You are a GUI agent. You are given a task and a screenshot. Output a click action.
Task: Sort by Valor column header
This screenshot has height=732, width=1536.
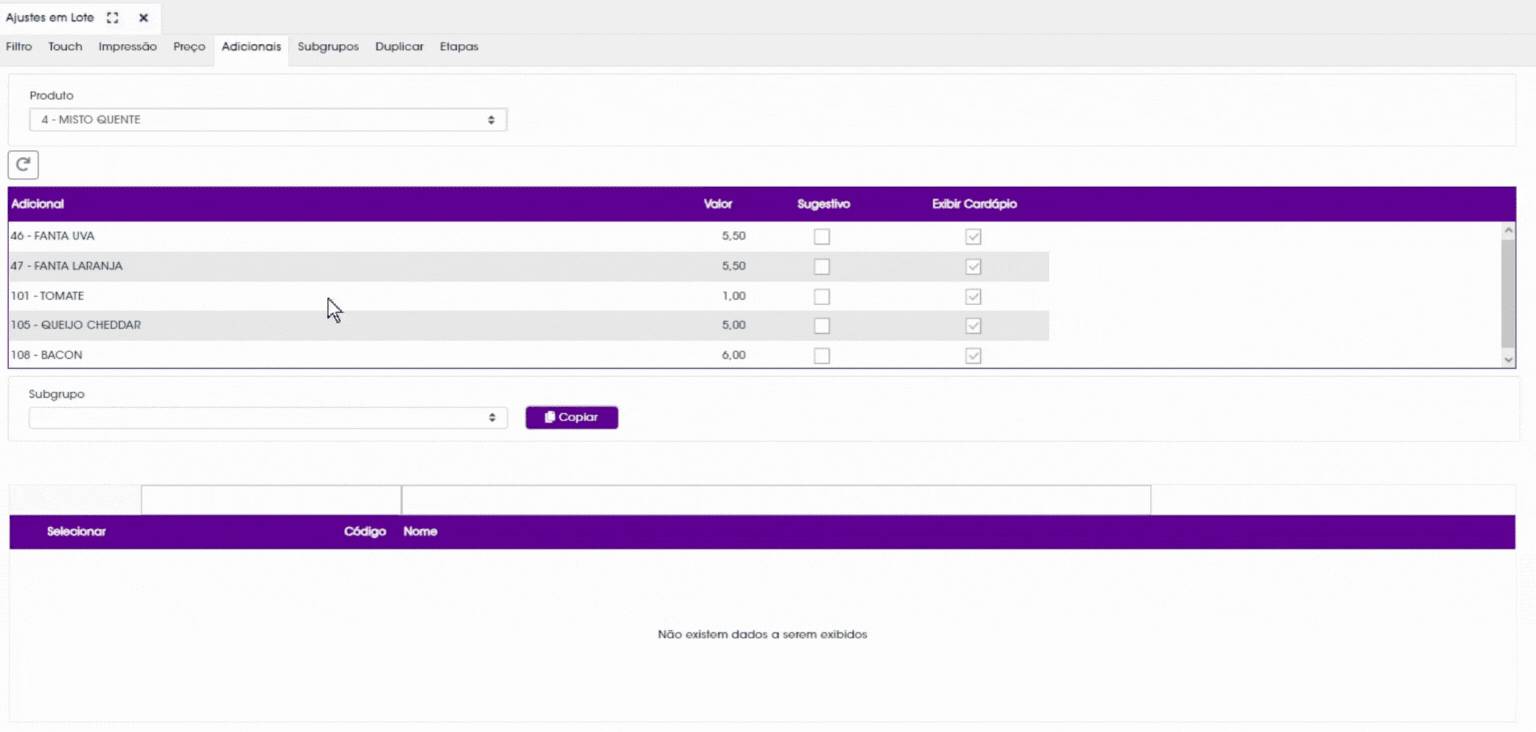pos(718,204)
